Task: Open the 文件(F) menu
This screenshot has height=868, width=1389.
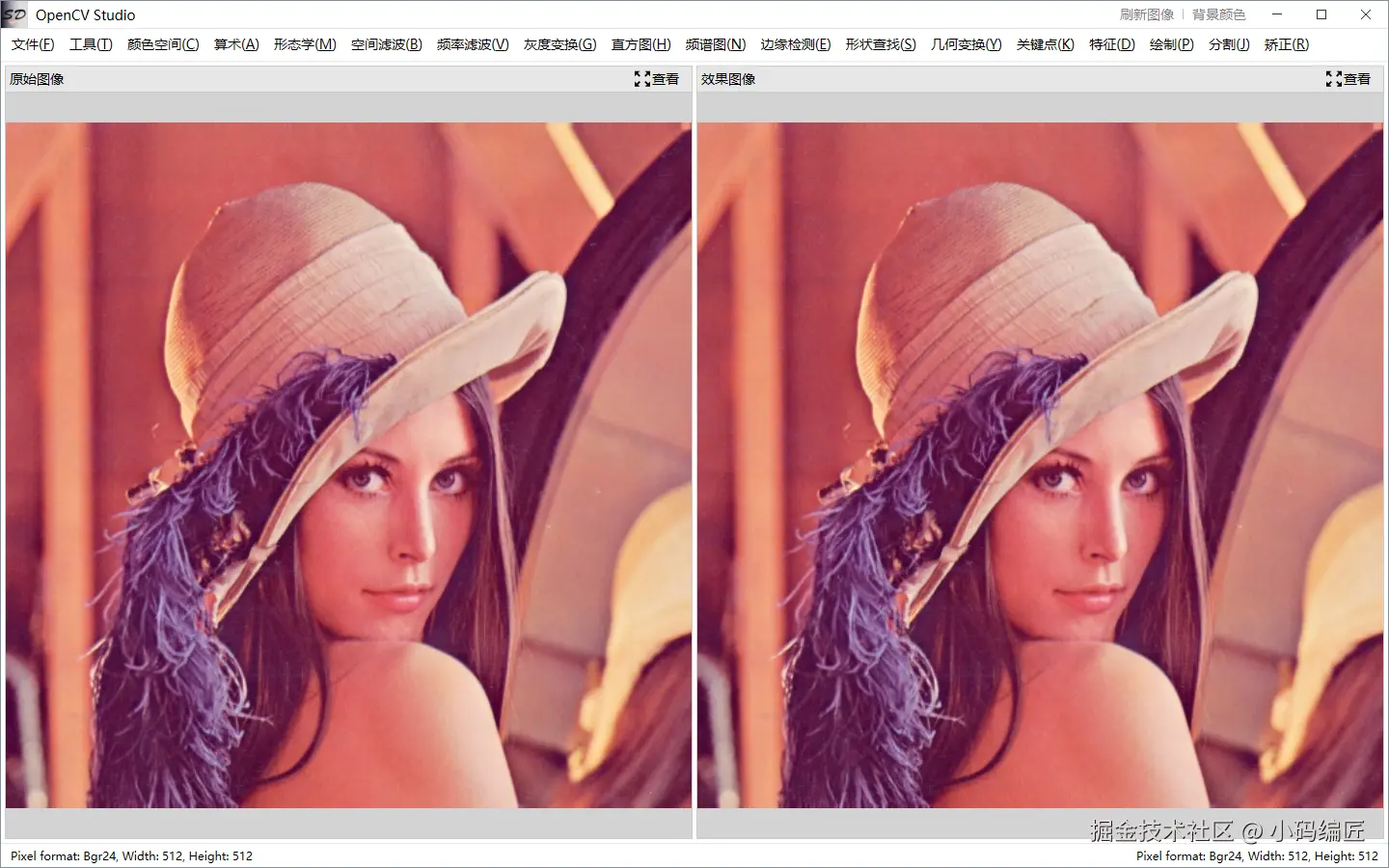Action: [33, 44]
